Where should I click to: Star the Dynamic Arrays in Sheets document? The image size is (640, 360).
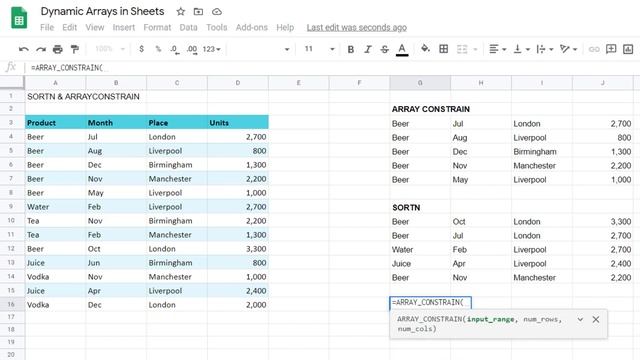[180, 12]
